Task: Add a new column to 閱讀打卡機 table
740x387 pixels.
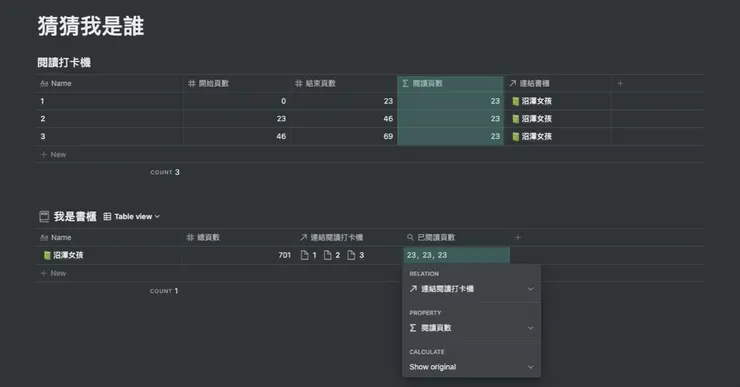Action: (620, 84)
